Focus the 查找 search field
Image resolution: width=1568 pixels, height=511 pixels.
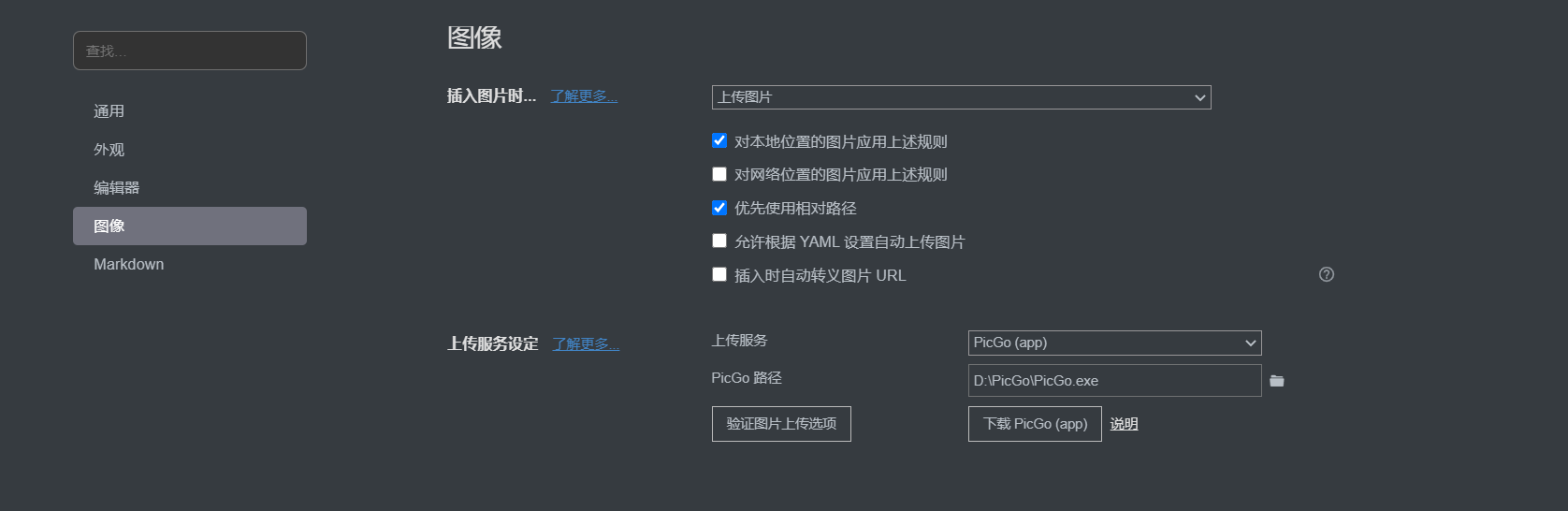[190, 51]
